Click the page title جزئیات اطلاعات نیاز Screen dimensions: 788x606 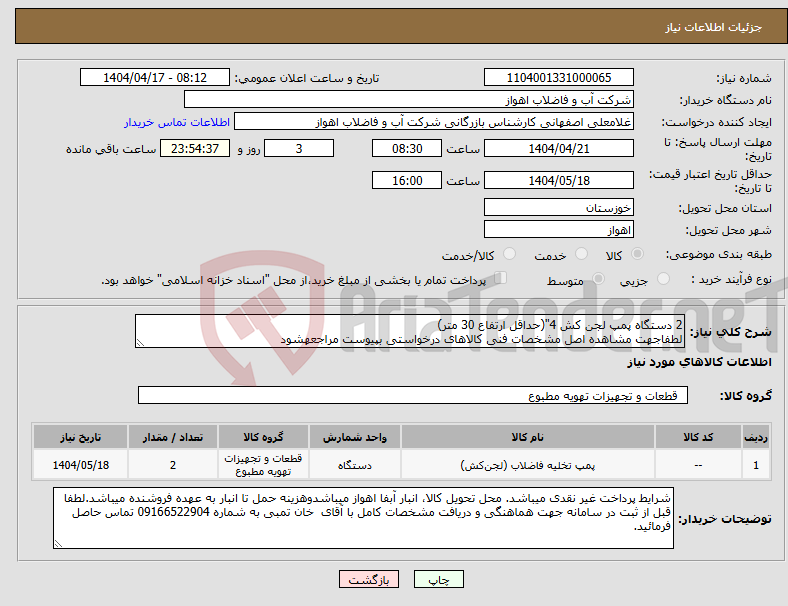coord(714,27)
